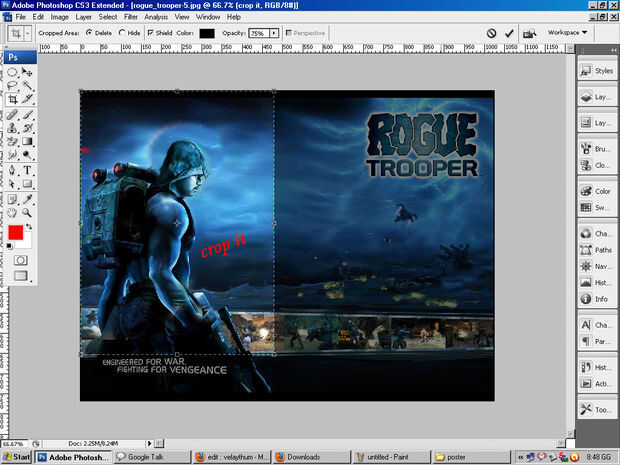Select the Eraser tool
The height and width of the screenshot is (465, 620).
point(12,141)
